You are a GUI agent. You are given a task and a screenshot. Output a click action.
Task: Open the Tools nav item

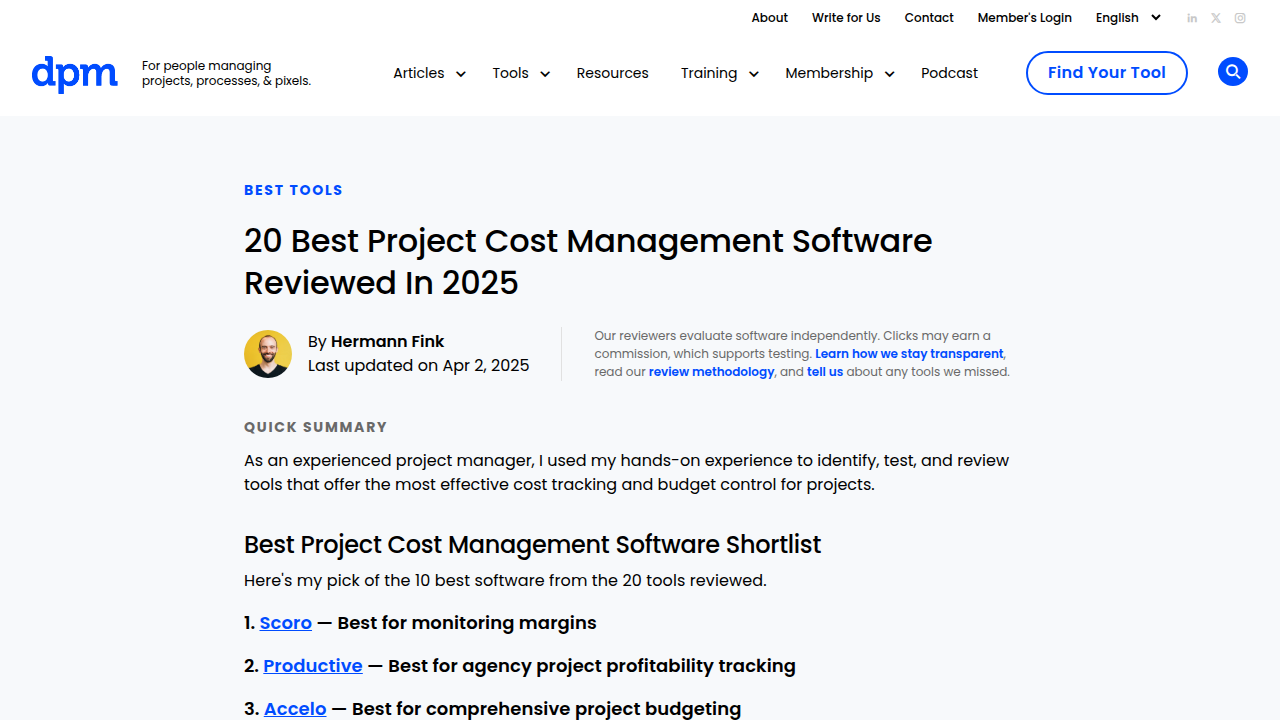point(510,73)
